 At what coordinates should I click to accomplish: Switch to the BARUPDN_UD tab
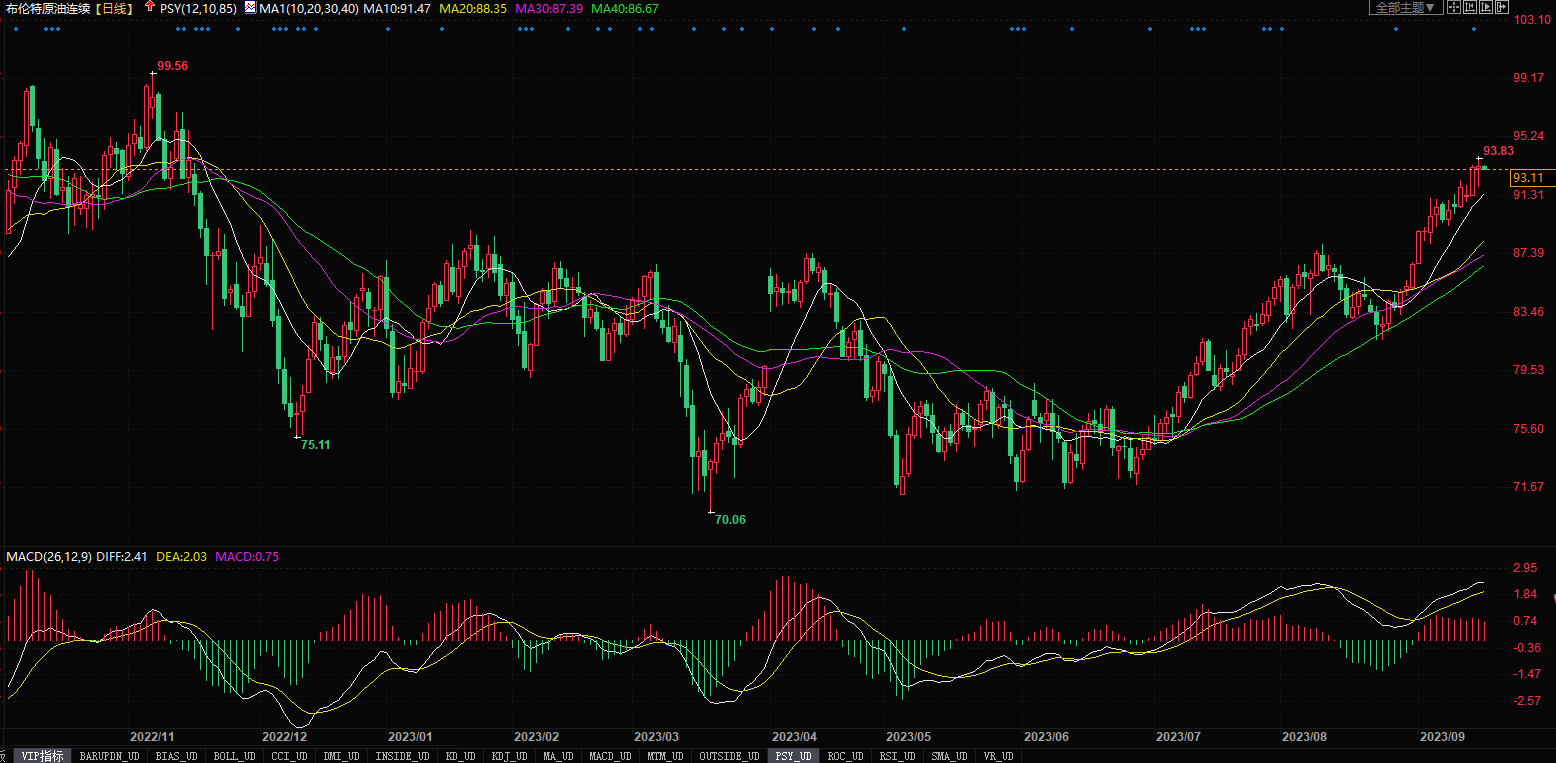pos(110,756)
